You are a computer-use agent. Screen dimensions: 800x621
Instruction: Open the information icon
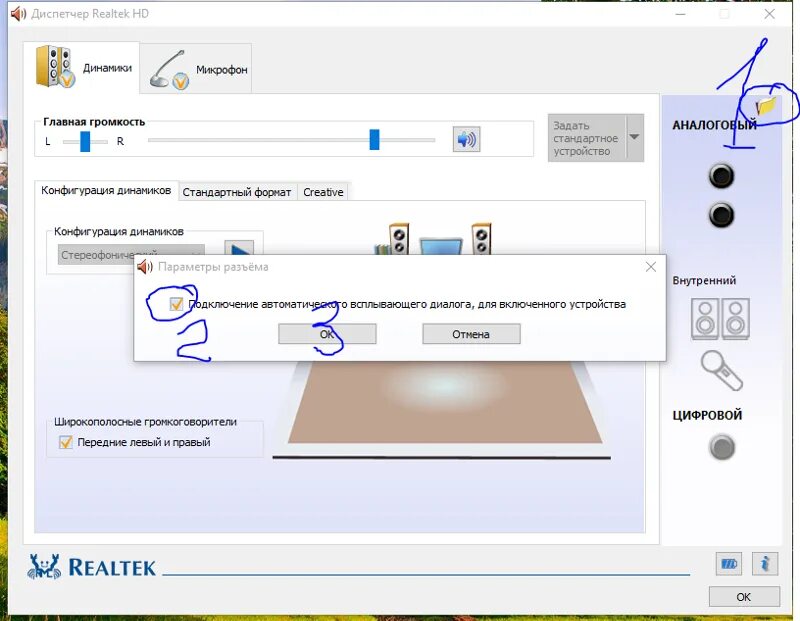tap(764, 564)
